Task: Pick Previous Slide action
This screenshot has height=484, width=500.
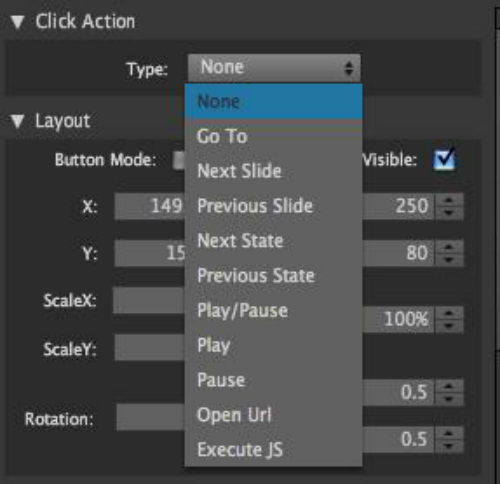Action: click(x=273, y=206)
